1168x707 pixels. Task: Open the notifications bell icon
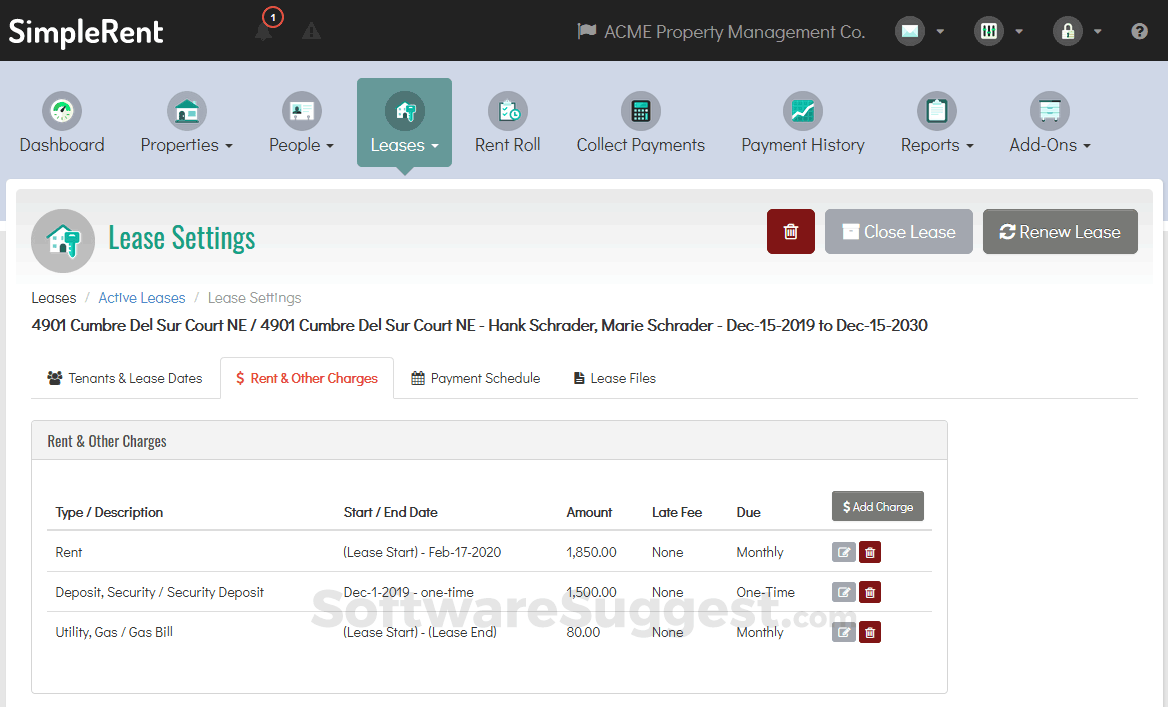click(x=264, y=31)
